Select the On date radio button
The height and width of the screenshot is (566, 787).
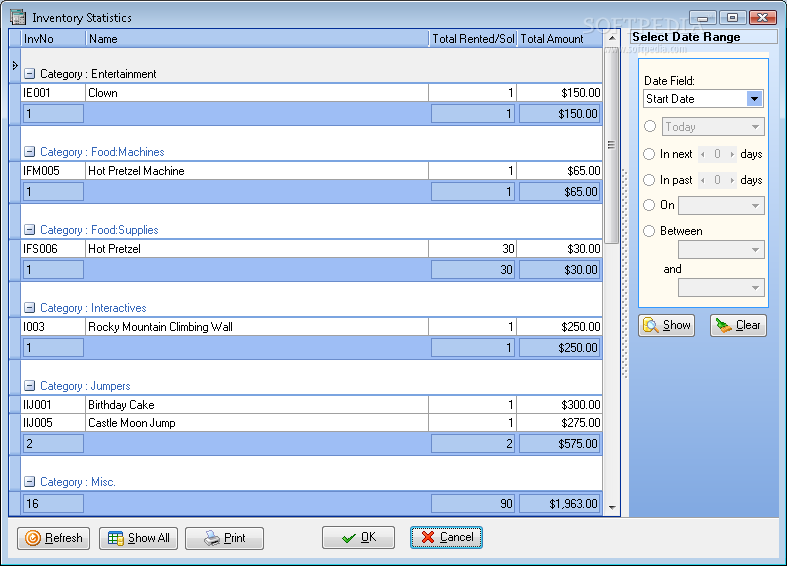(649, 205)
